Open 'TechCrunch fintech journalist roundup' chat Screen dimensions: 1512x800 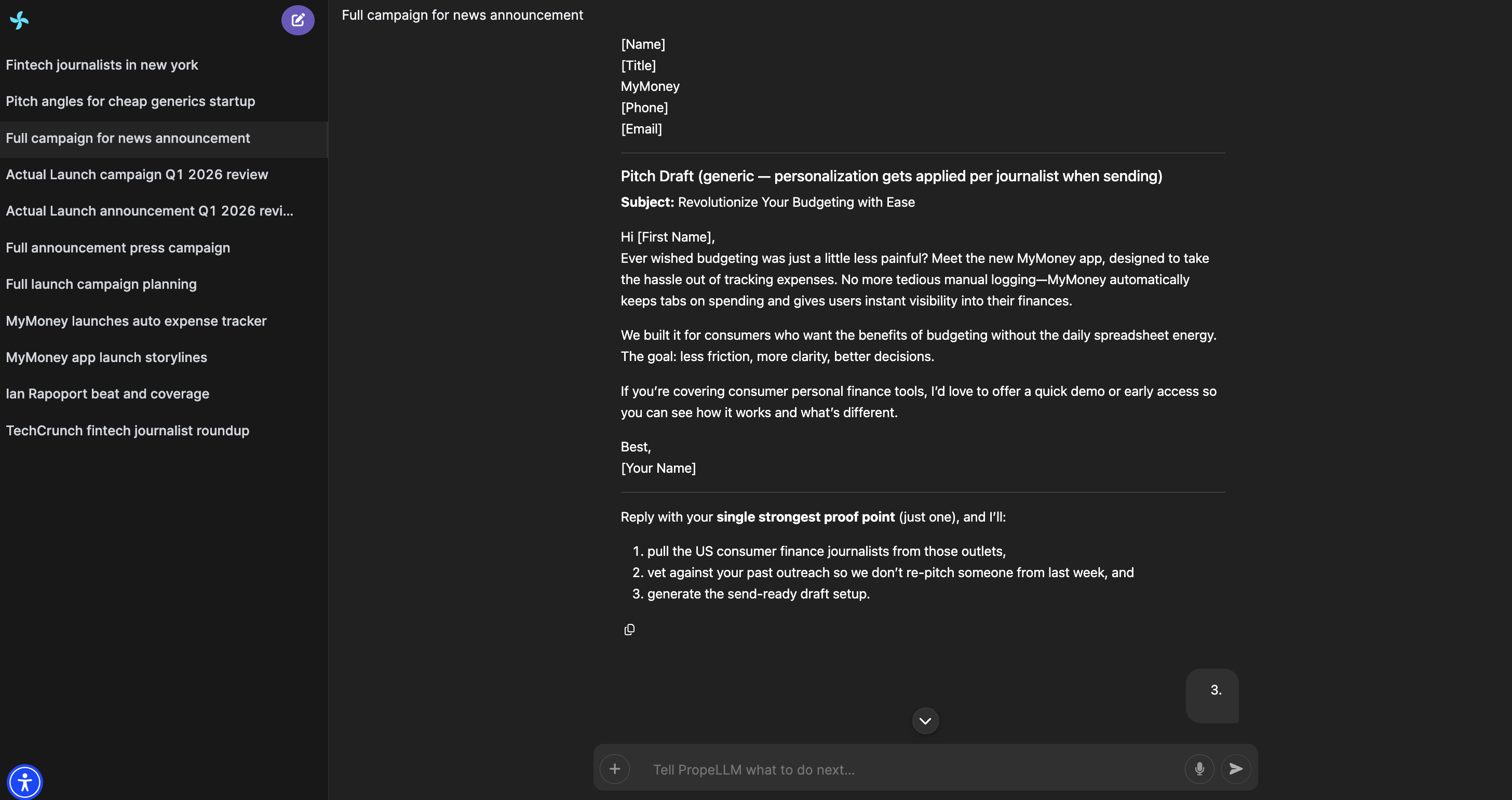click(x=127, y=431)
